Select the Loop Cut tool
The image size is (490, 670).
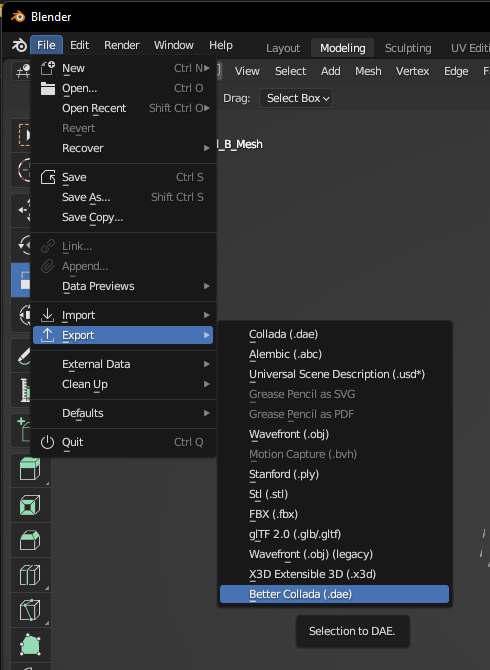point(30,575)
